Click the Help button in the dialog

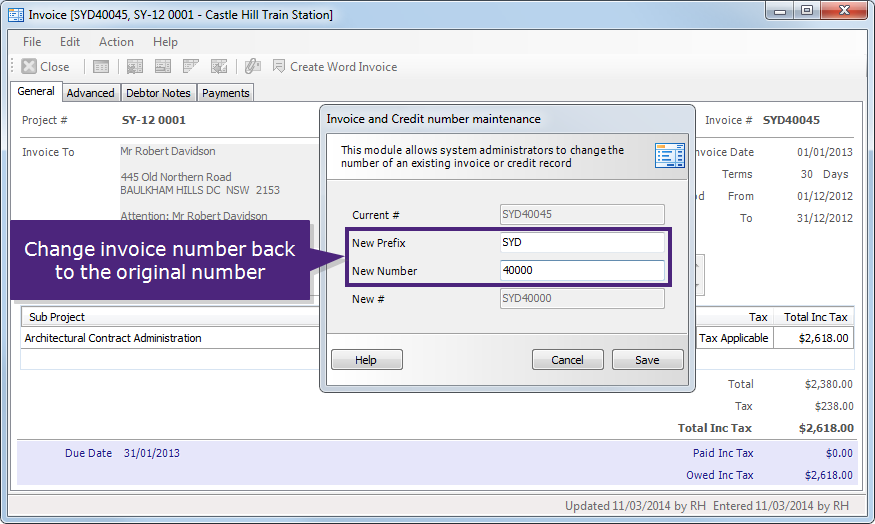[367, 360]
